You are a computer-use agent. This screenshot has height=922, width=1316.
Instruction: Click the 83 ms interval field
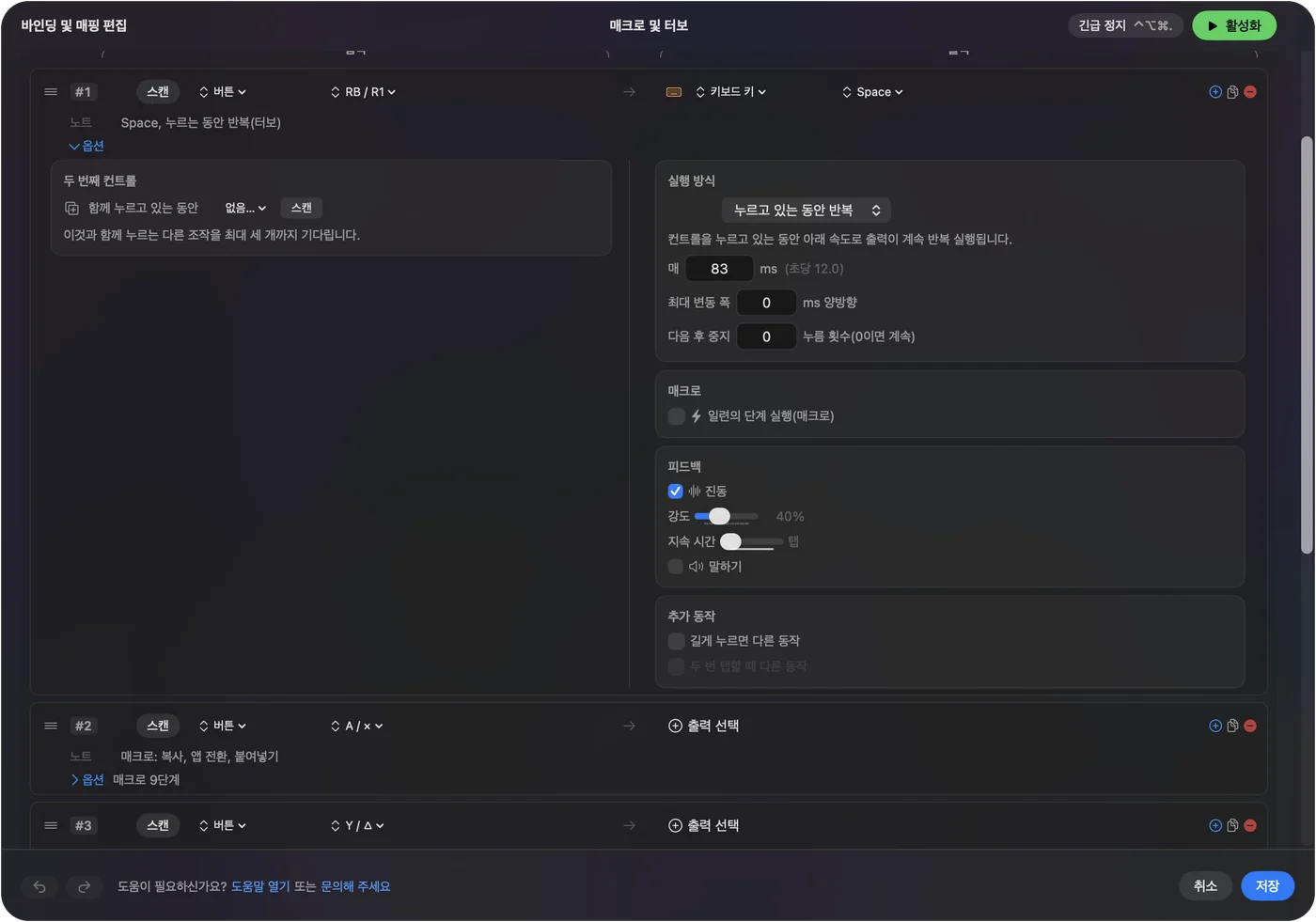click(719, 269)
